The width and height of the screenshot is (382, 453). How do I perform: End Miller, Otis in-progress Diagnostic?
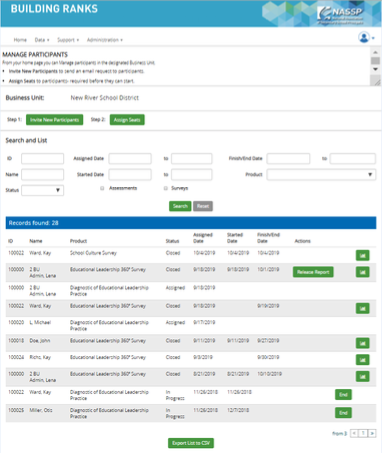point(343,413)
